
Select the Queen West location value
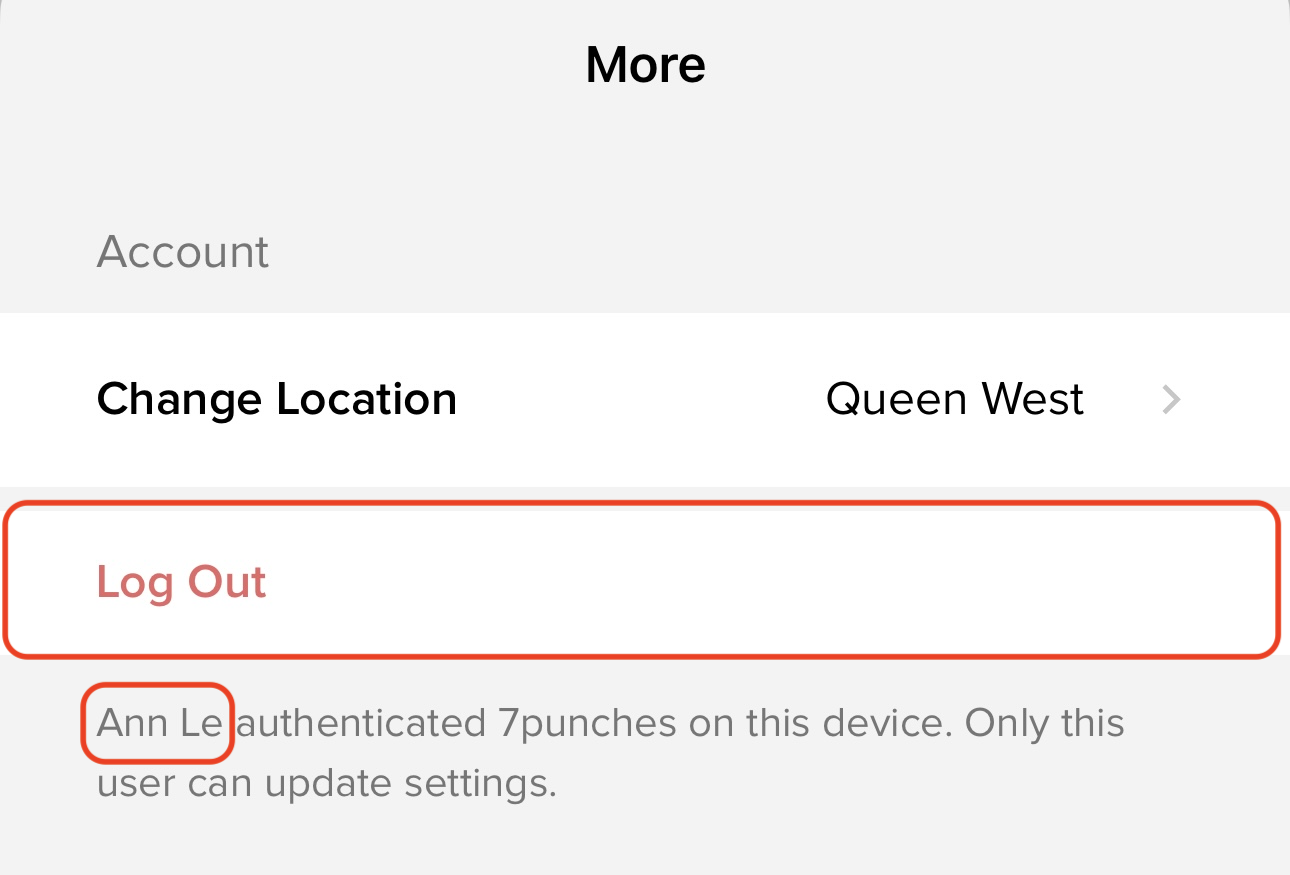coord(954,400)
